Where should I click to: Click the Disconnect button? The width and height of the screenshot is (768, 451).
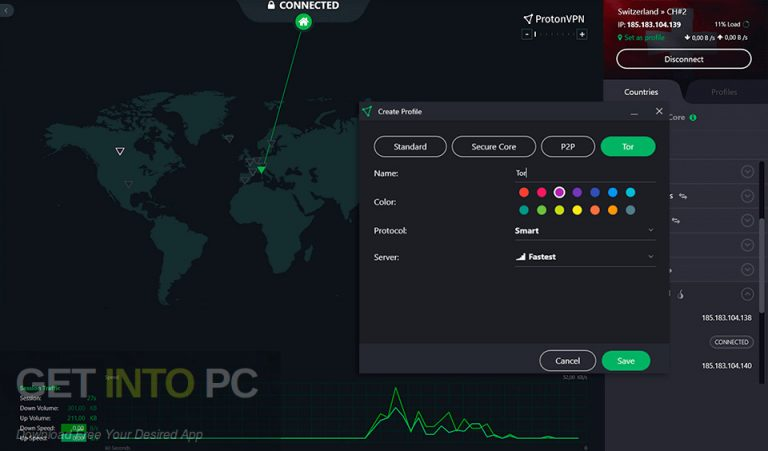[684, 59]
